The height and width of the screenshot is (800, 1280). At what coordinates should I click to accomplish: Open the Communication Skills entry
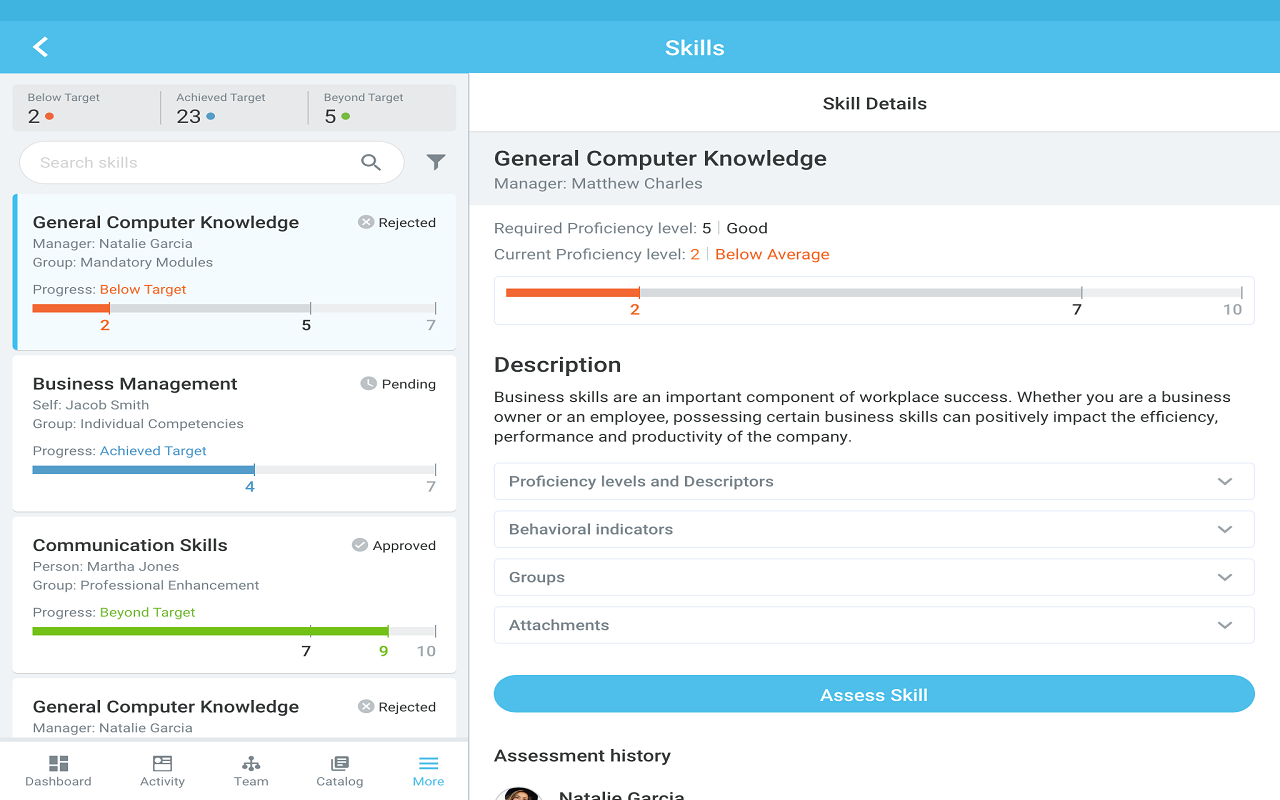tap(234, 595)
